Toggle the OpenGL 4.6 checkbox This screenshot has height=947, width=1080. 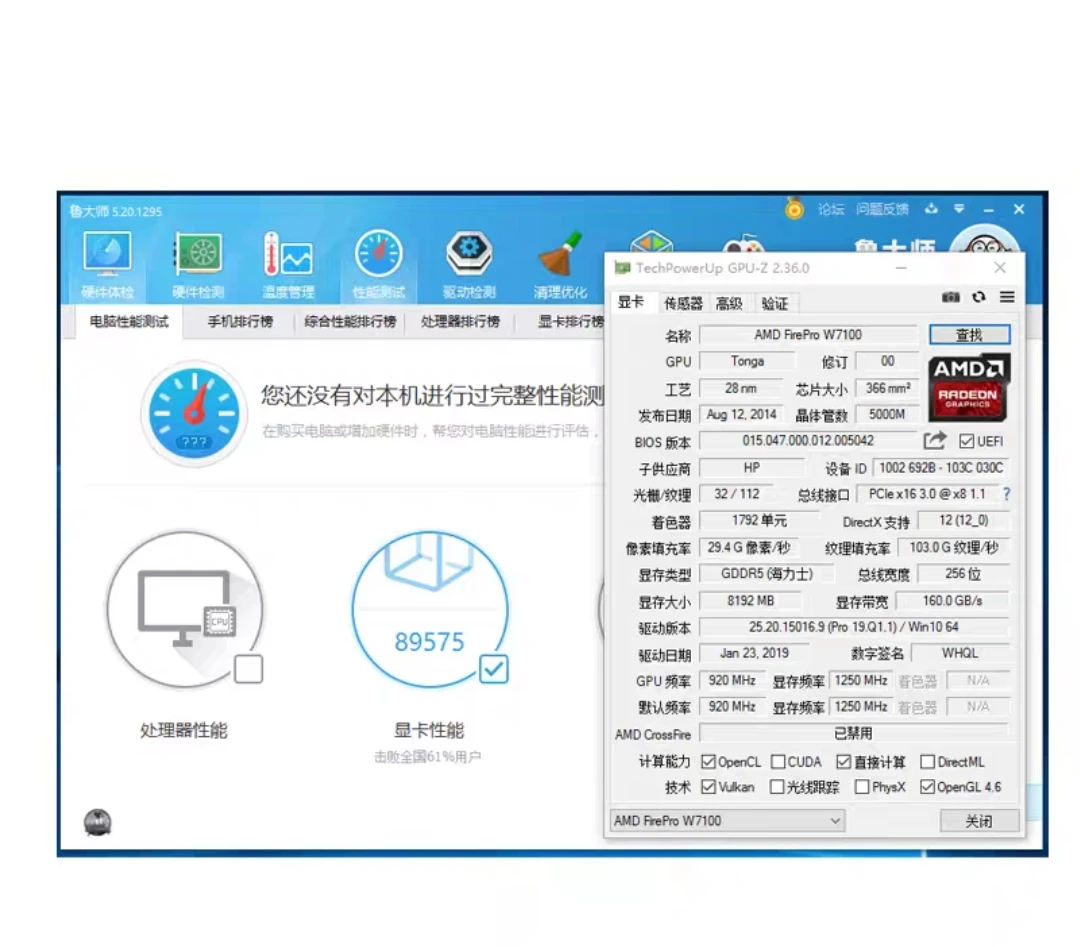point(928,787)
